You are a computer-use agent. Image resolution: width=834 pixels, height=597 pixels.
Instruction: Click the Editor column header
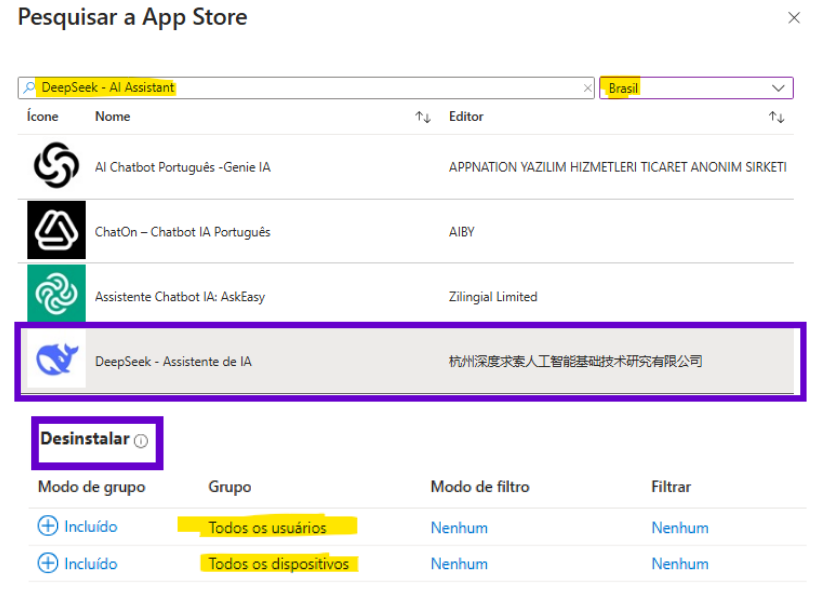tap(466, 117)
